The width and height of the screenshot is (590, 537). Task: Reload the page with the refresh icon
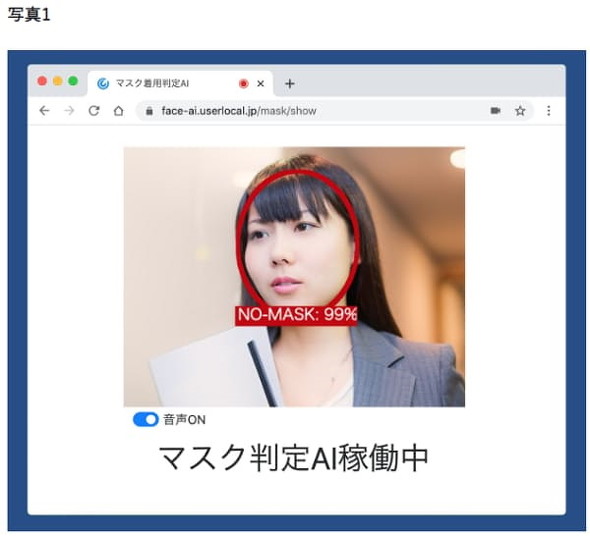point(94,111)
